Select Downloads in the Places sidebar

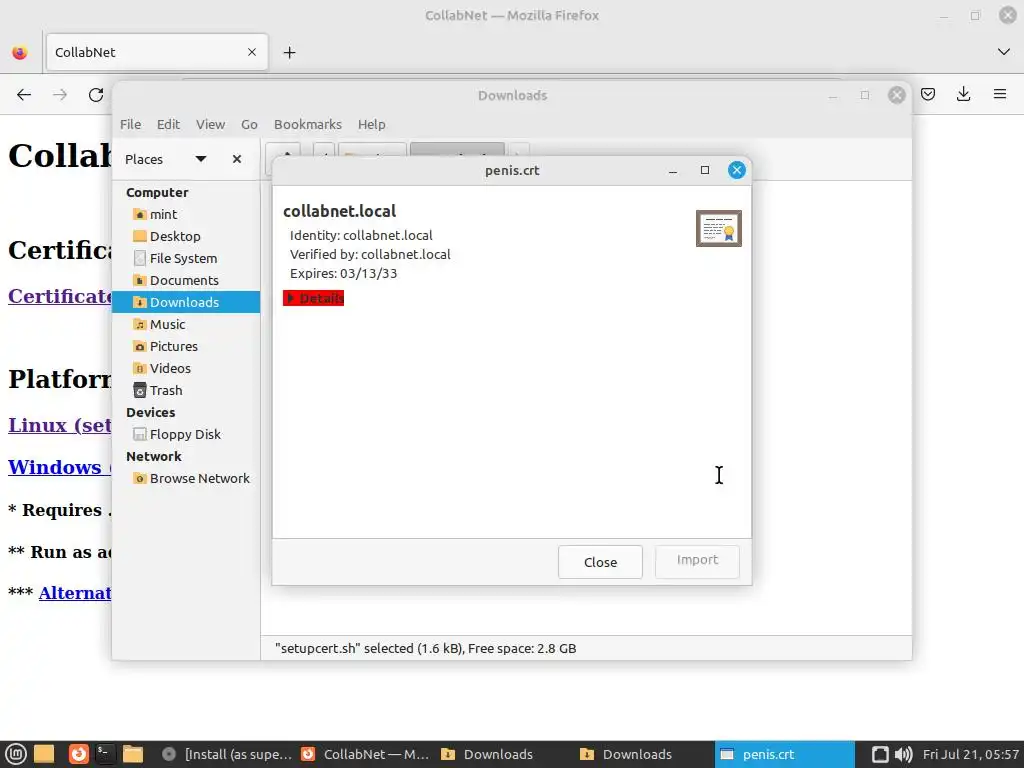[186, 302]
